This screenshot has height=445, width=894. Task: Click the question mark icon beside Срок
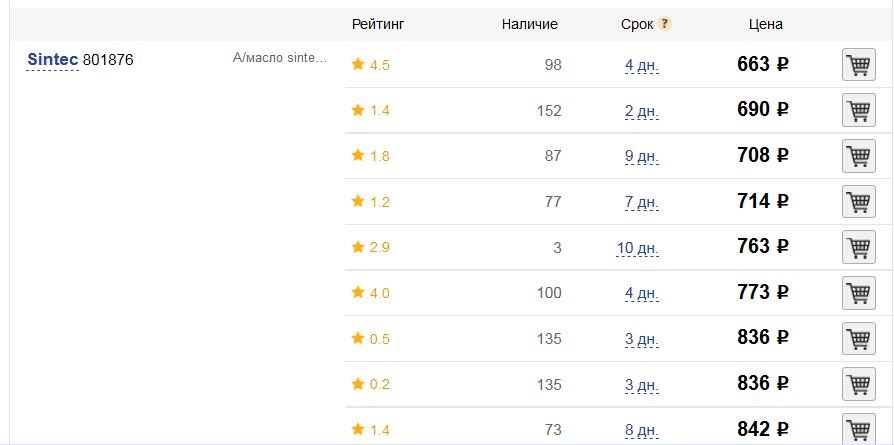click(x=664, y=24)
